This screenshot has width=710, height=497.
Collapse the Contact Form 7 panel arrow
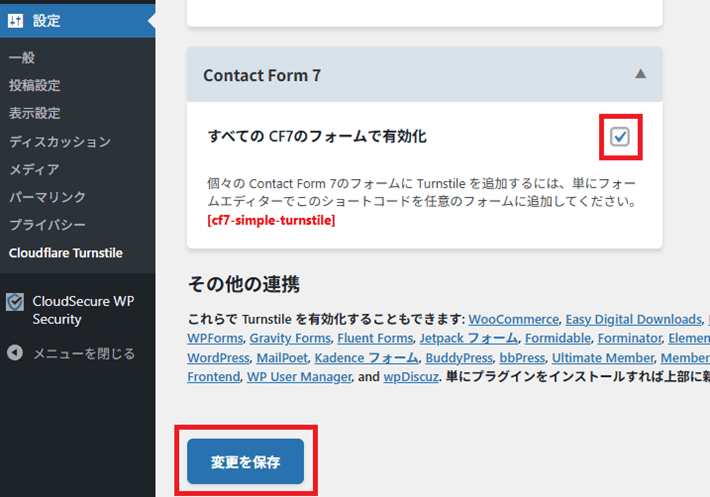[640, 74]
